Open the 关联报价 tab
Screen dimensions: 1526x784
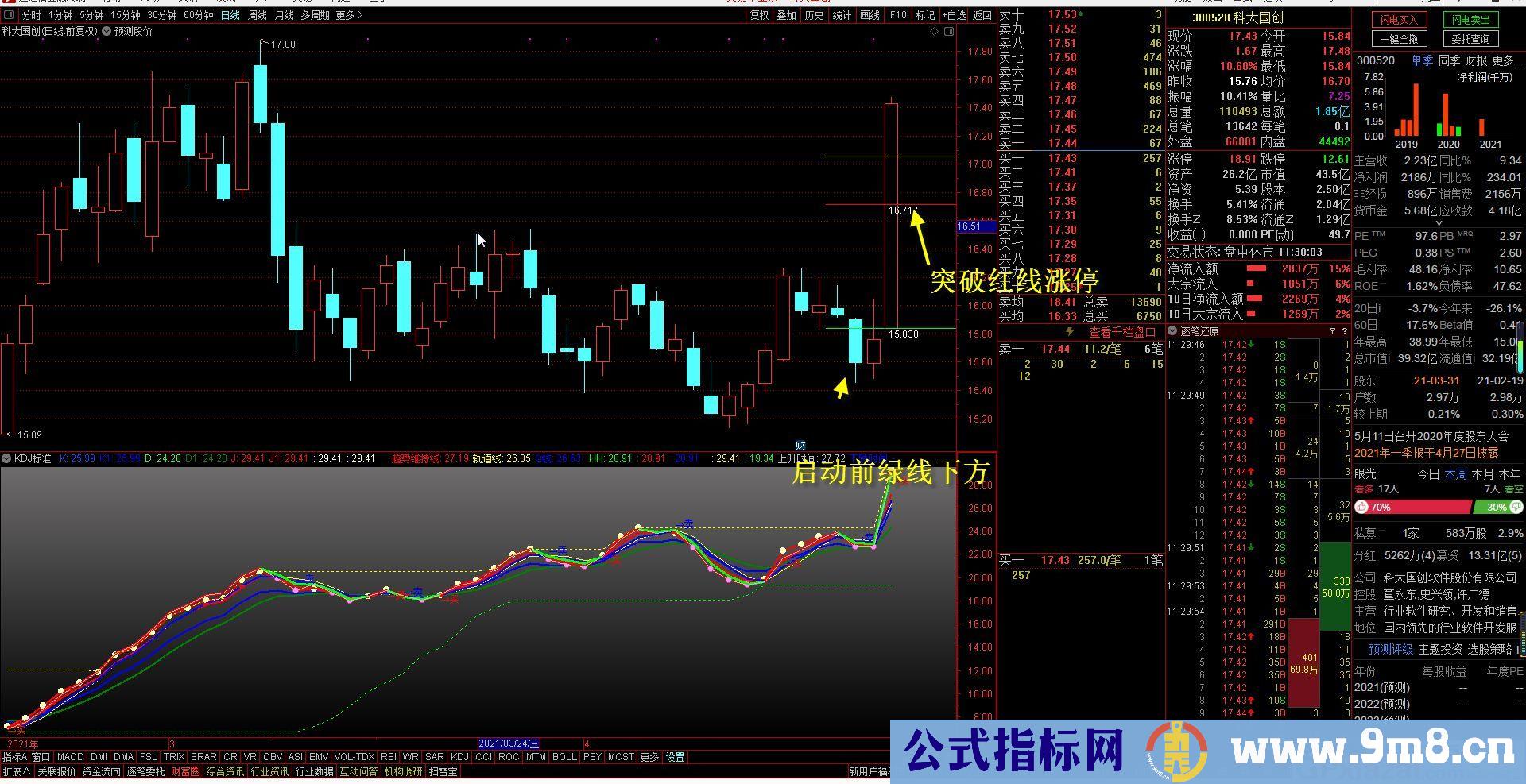point(56,771)
